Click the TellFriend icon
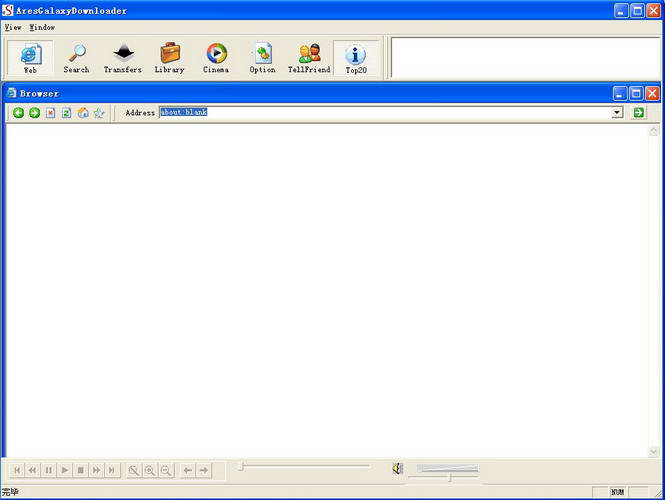This screenshot has width=665, height=500. pyautogui.click(x=309, y=58)
